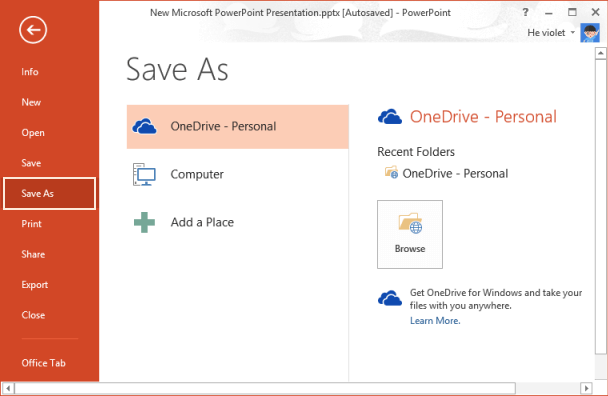This screenshot has width=608, height=396.
Task: Open the Print page
Action: (31, 224)
